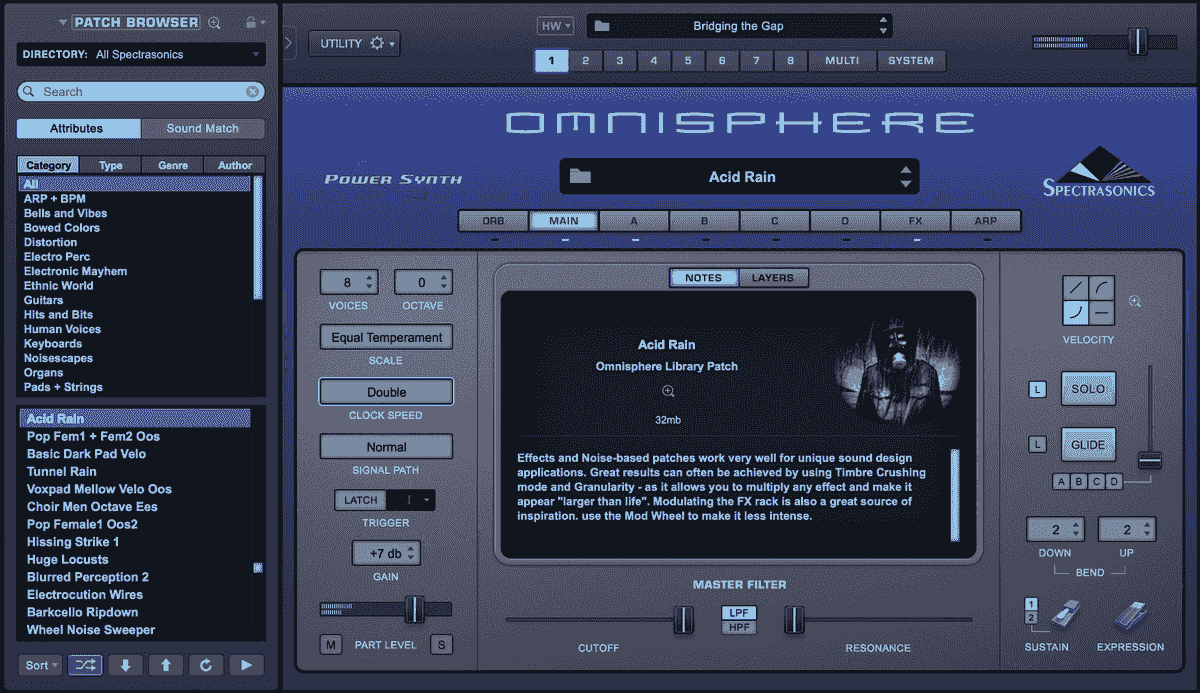This screenshot has height=693, width=1200.
Task: Click the search magnifier icon next to Patch Browser
Action: [x=213, y=21]
